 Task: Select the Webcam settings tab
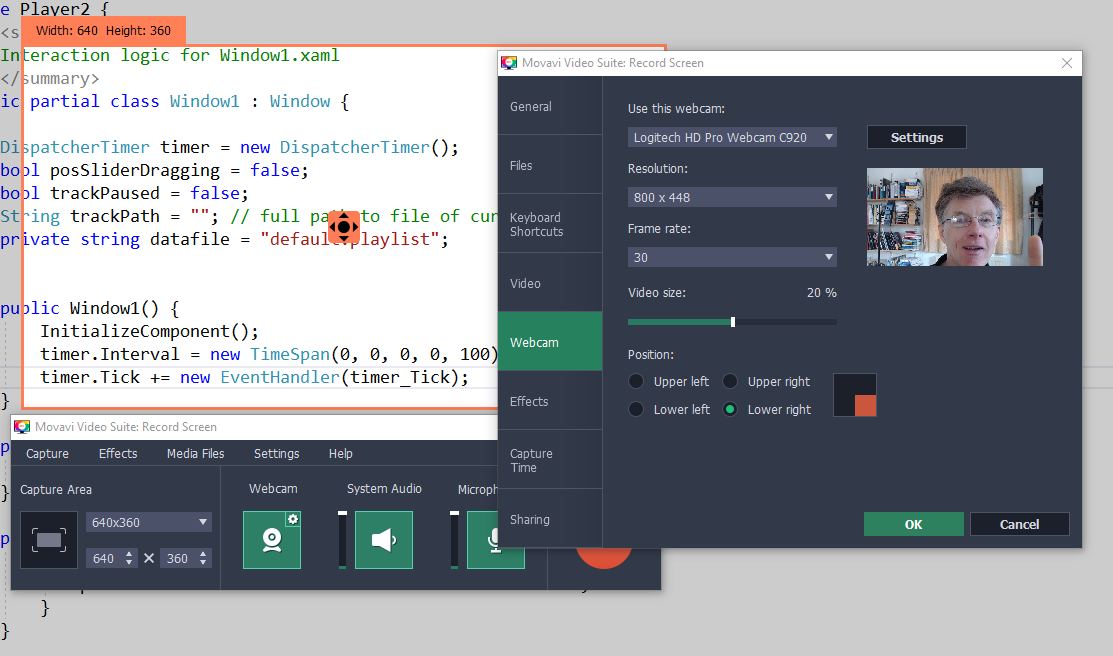(x=550, y=342)
